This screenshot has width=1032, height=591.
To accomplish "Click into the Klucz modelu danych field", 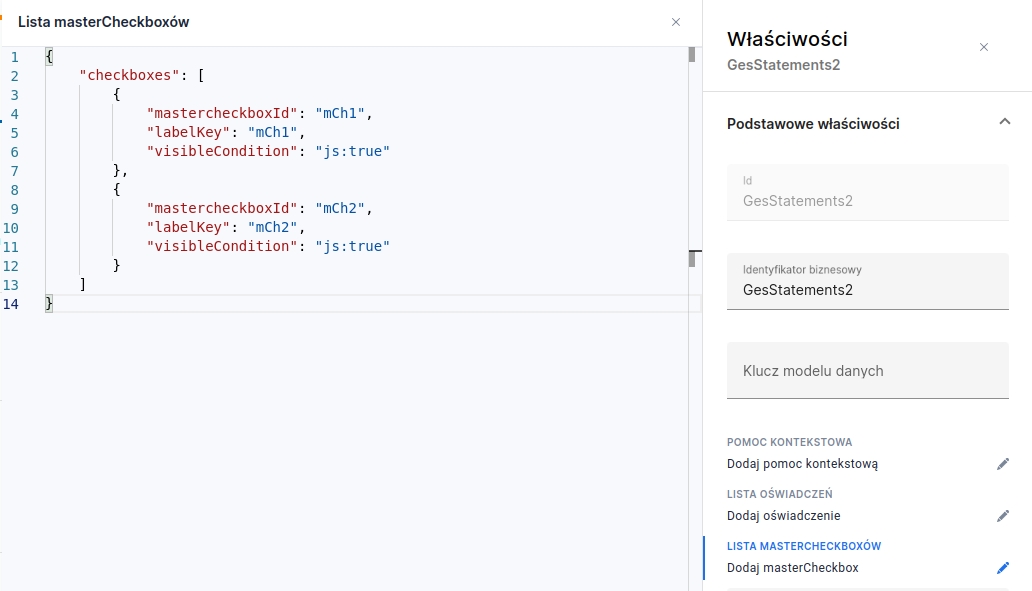I will pyautogui.click(x=867, y=371).
